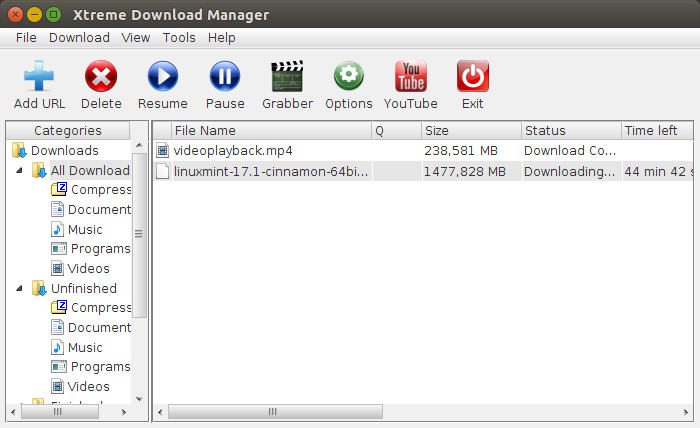Image resolution: width=700 pixels, height=428 pixels.
Task: Click the red Delete icon
Action: point(101,76)
